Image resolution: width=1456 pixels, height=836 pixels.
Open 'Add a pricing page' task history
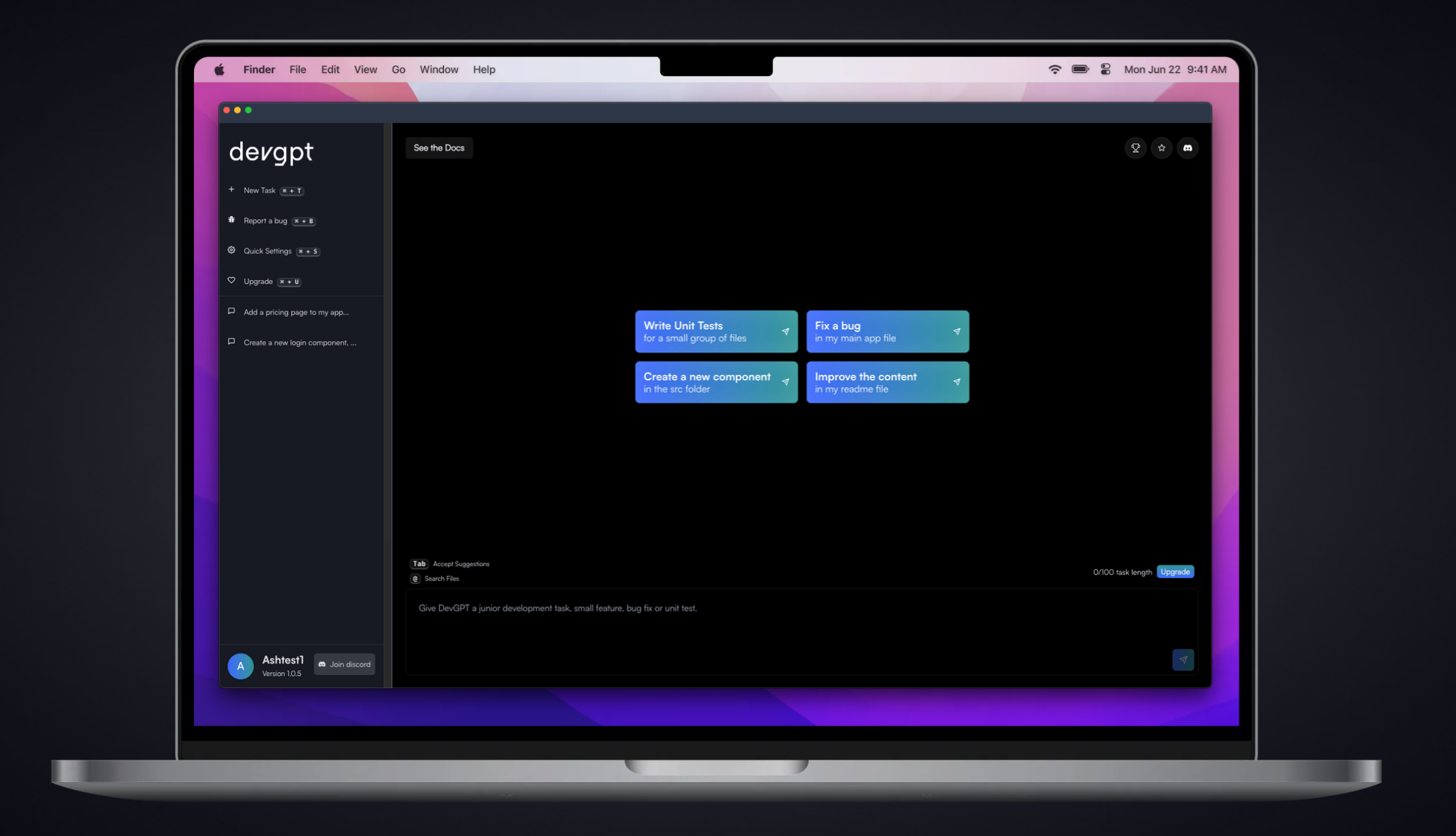click(x=295, y=312)
